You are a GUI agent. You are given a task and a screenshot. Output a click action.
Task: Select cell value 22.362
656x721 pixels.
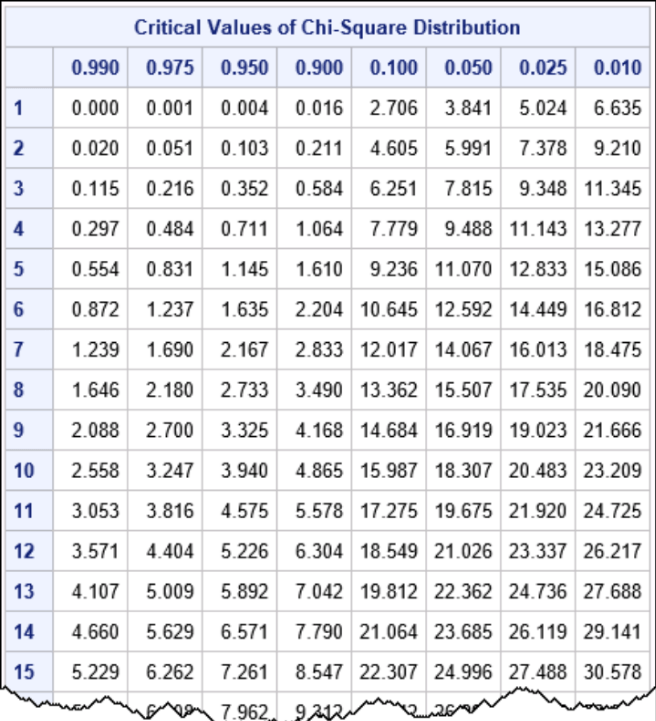(463, 591)
